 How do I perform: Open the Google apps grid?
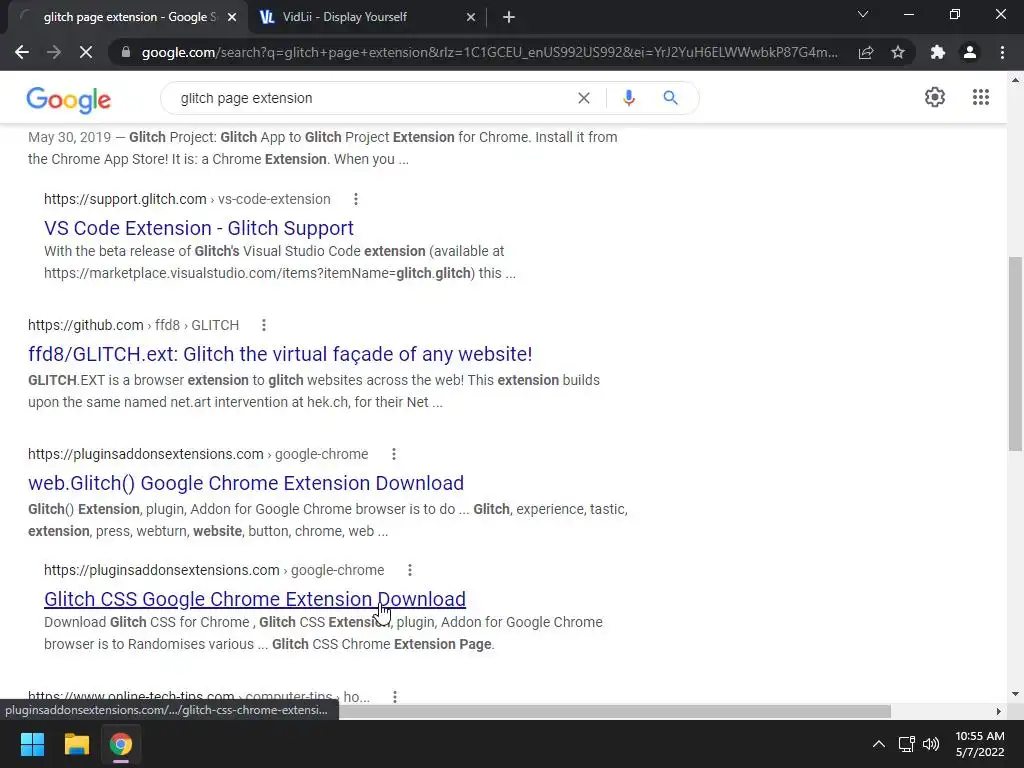(980, 97)
